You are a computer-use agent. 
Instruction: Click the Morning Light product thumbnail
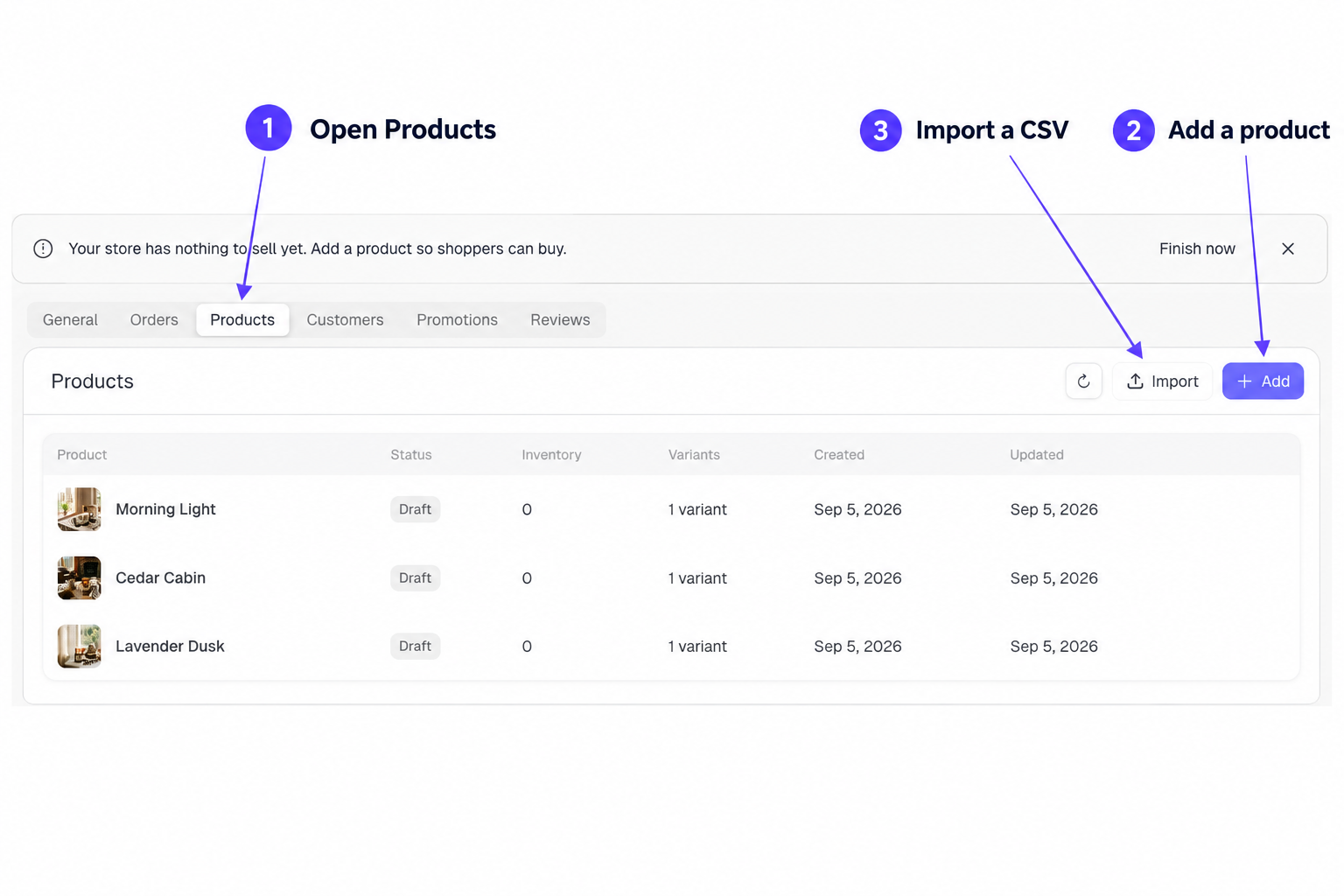(80, 509)
